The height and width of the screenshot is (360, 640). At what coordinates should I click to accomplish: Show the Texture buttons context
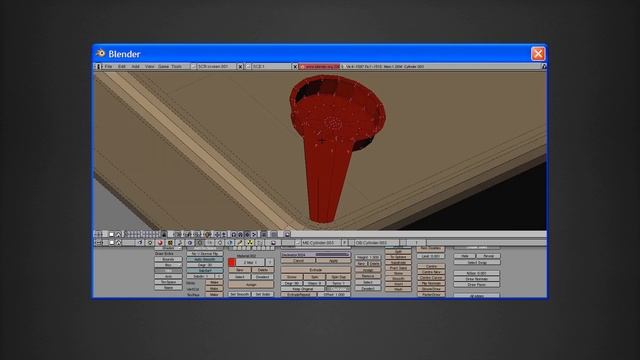tap(170, 242)
